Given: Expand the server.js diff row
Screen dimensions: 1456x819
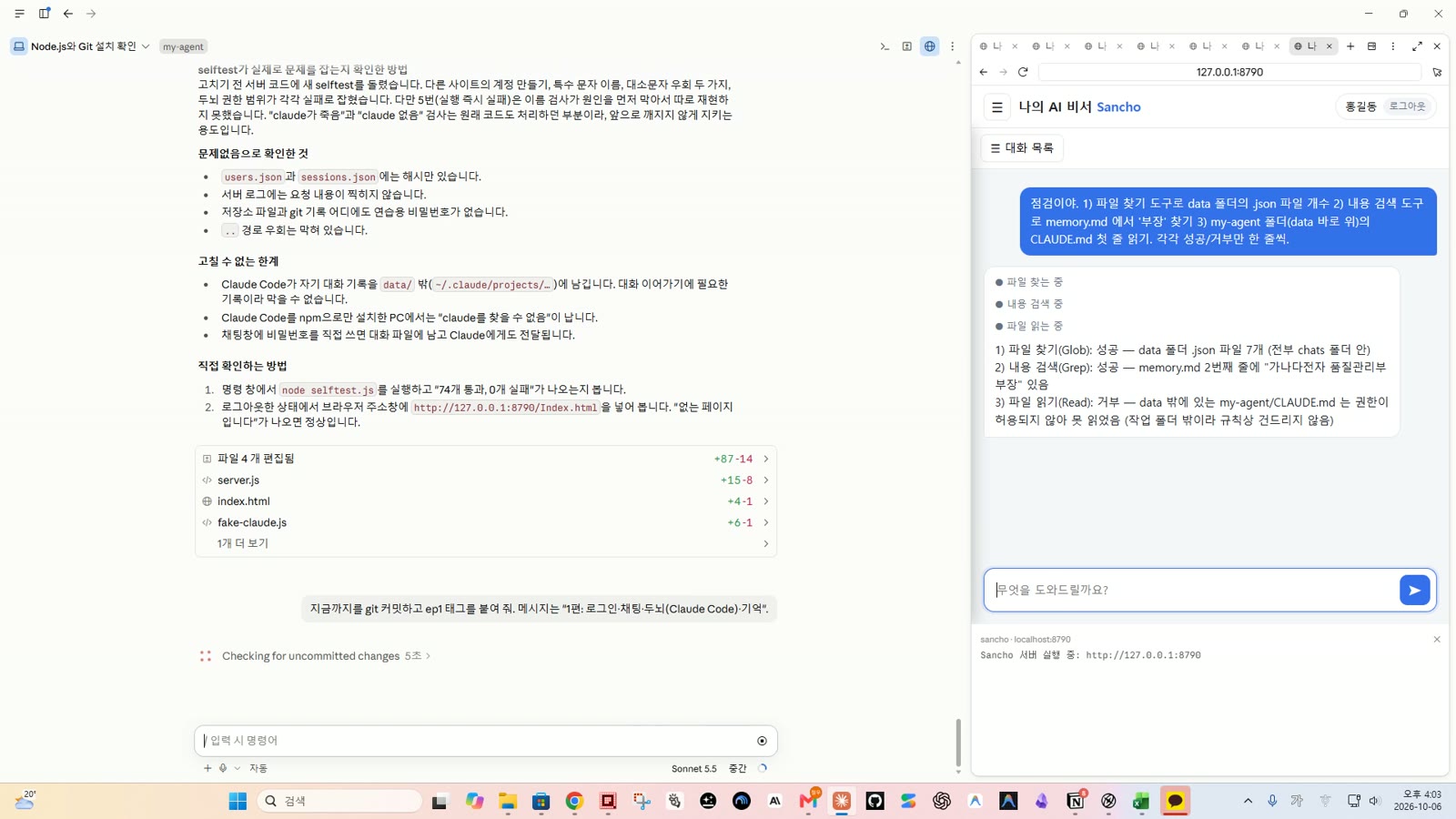Looking at the screenshot, I should pyautogui.click(x=486, y=480).
